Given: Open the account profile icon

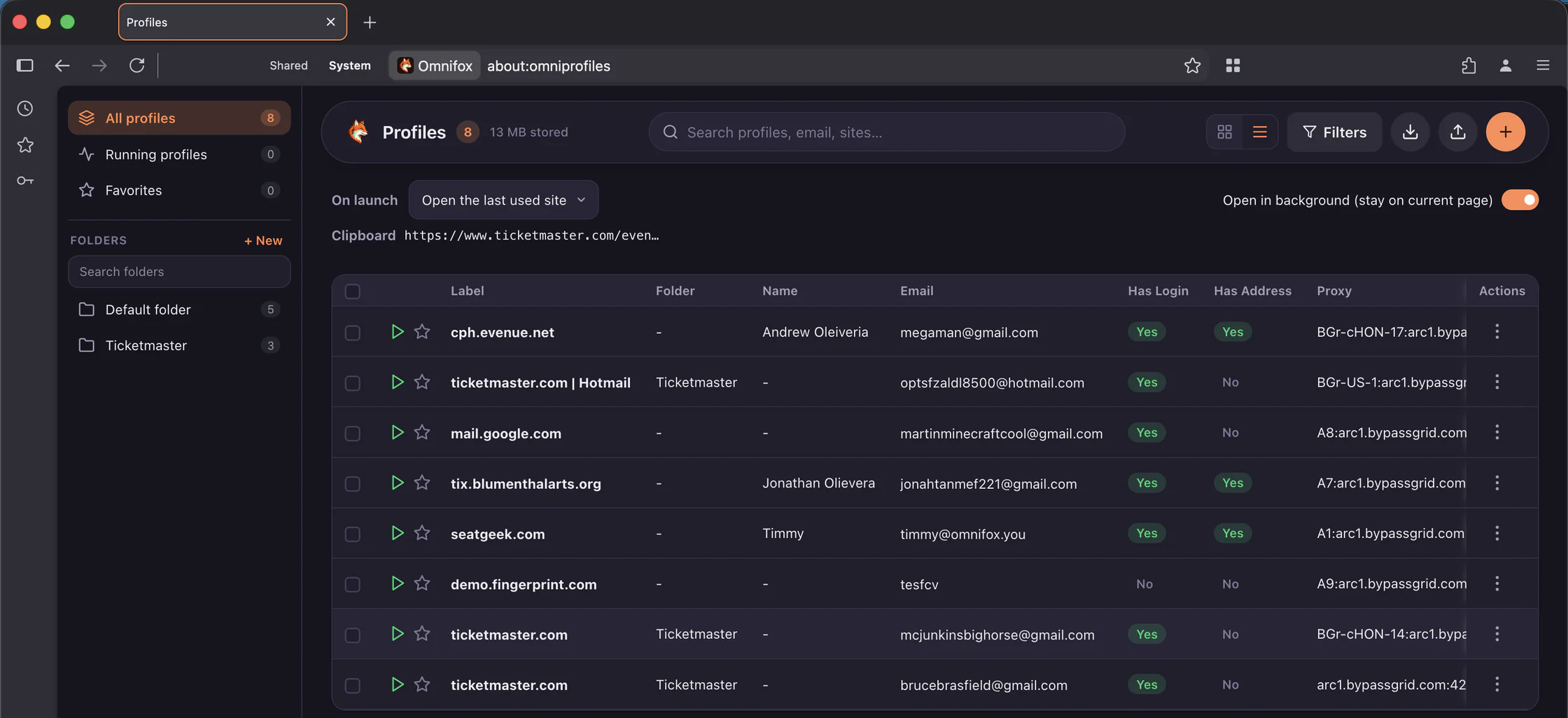Looking at the screenshot, I should pos(1505,65).
